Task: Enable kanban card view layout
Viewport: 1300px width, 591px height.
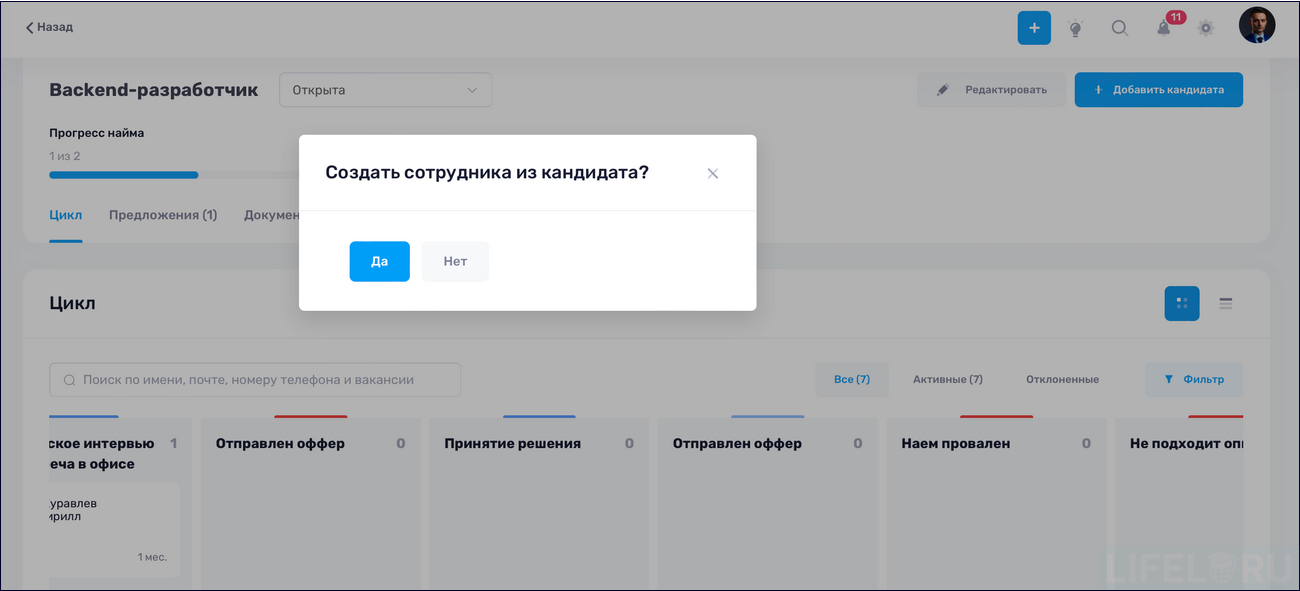Action: tap(1182, 303)
